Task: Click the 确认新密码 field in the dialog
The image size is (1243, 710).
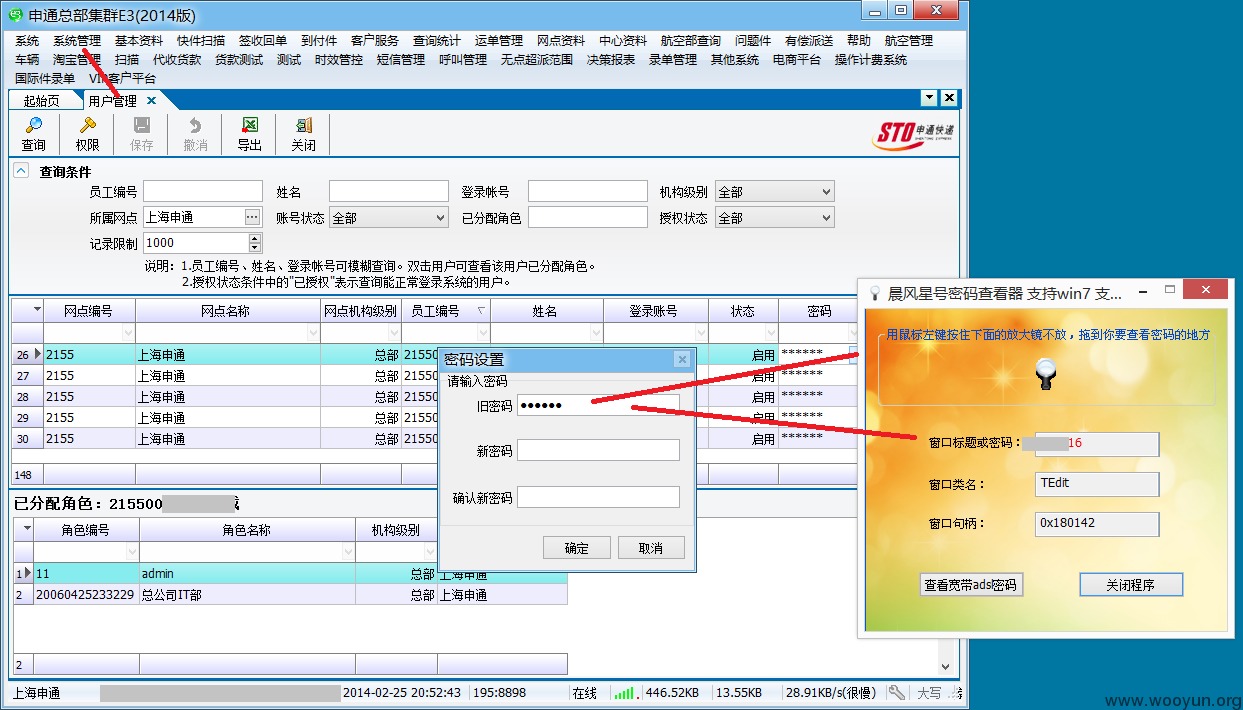Action: coord(598,497)
